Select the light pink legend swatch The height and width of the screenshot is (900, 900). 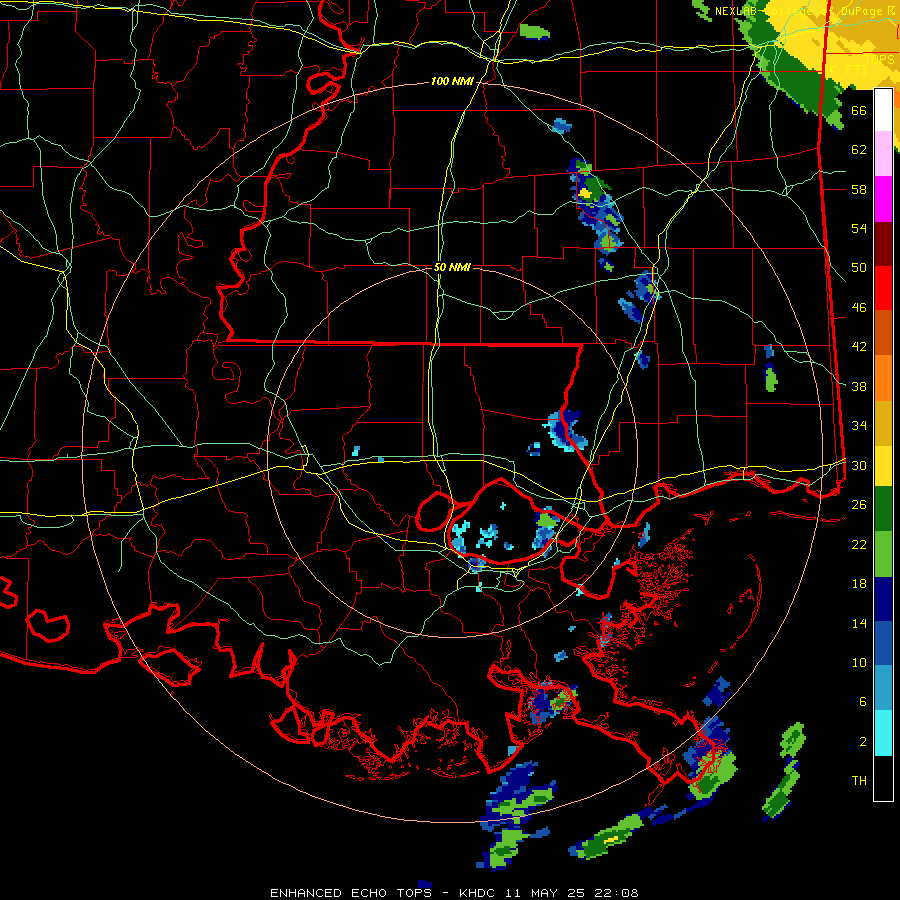pos(883,153)
